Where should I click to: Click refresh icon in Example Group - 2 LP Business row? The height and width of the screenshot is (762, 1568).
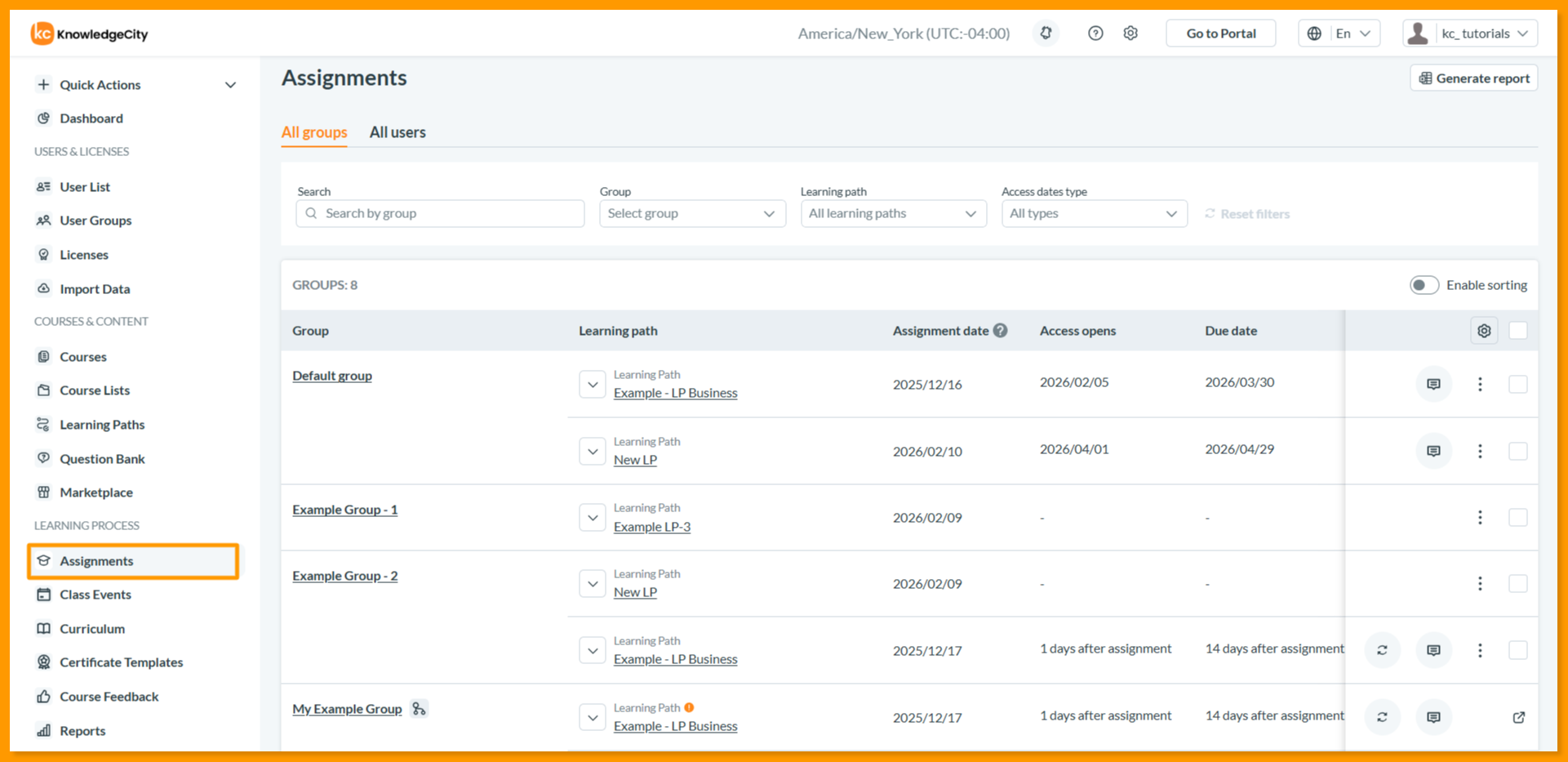(1382, 650)
